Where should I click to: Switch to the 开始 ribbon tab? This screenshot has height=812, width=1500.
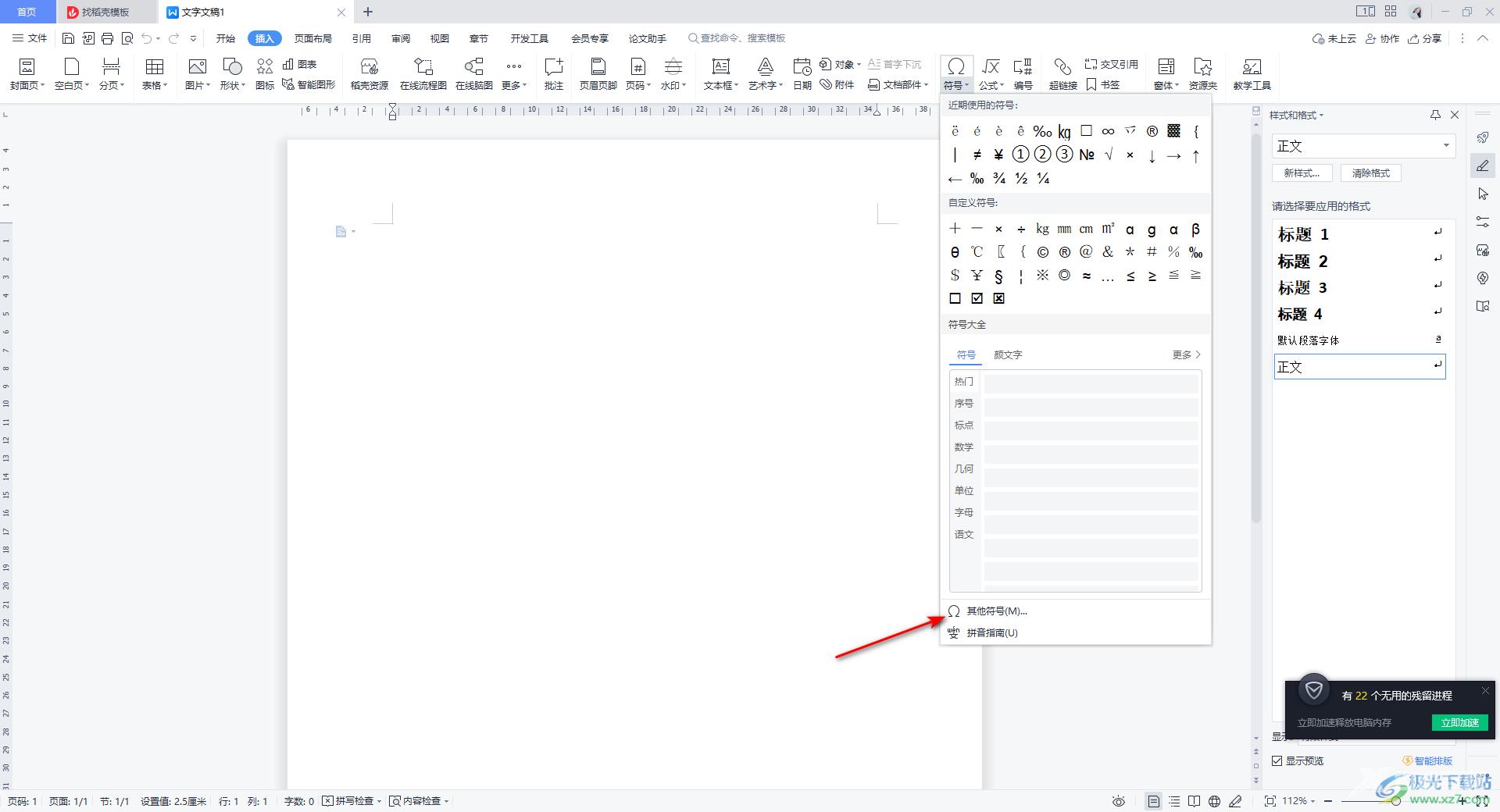226,38
